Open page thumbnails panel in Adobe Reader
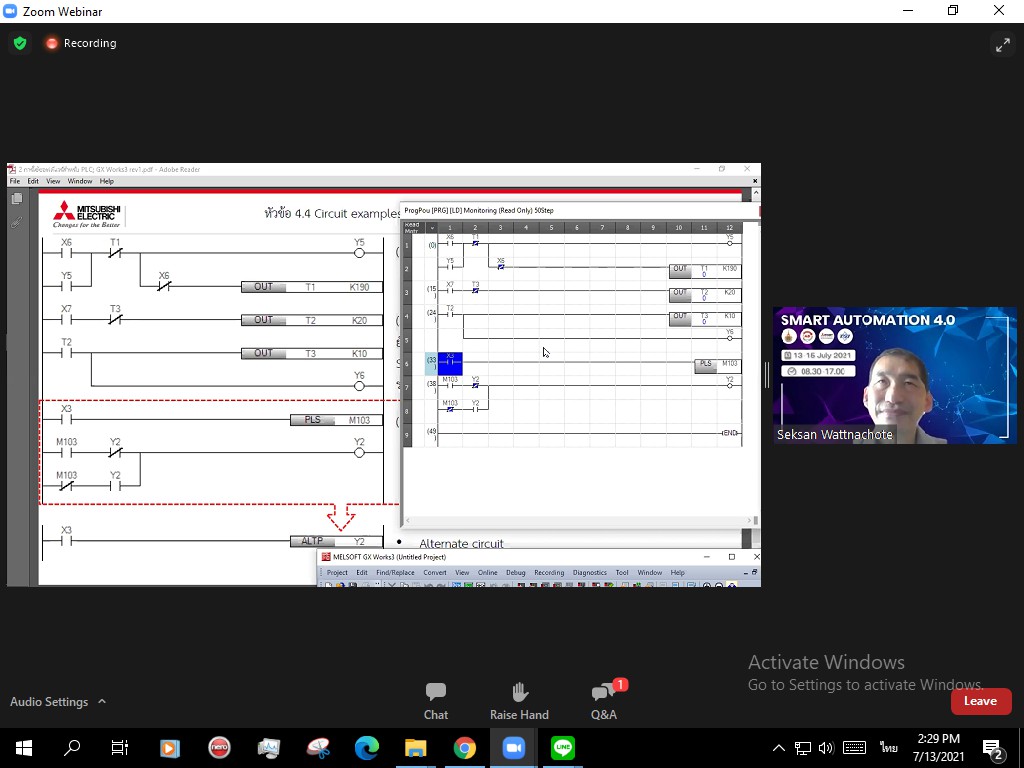Screen dimensions: 1024x768 coord(17,198)
